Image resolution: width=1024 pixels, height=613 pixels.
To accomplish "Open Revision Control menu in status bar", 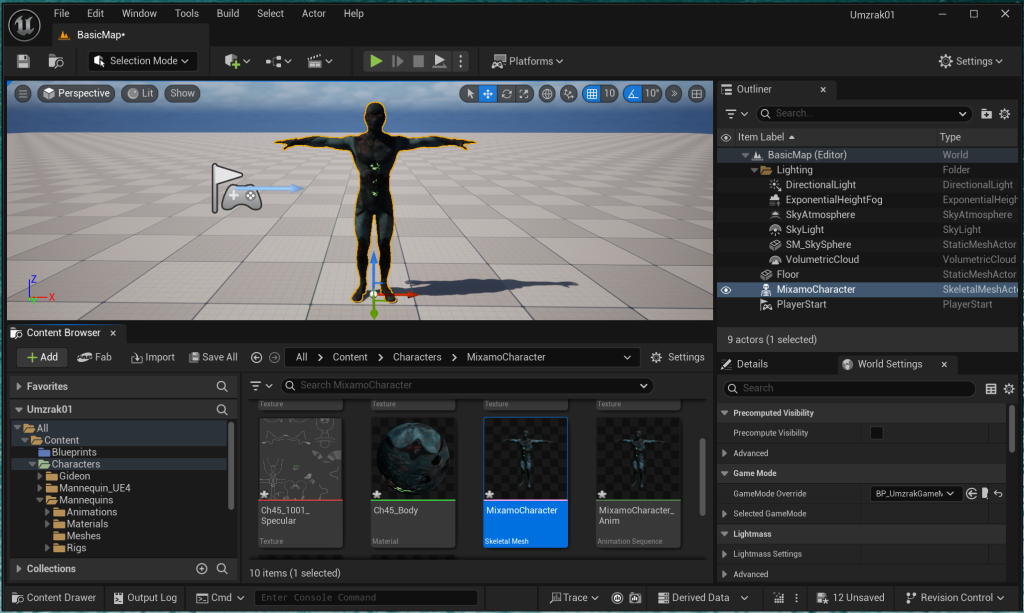I will (x=955, y=598).
